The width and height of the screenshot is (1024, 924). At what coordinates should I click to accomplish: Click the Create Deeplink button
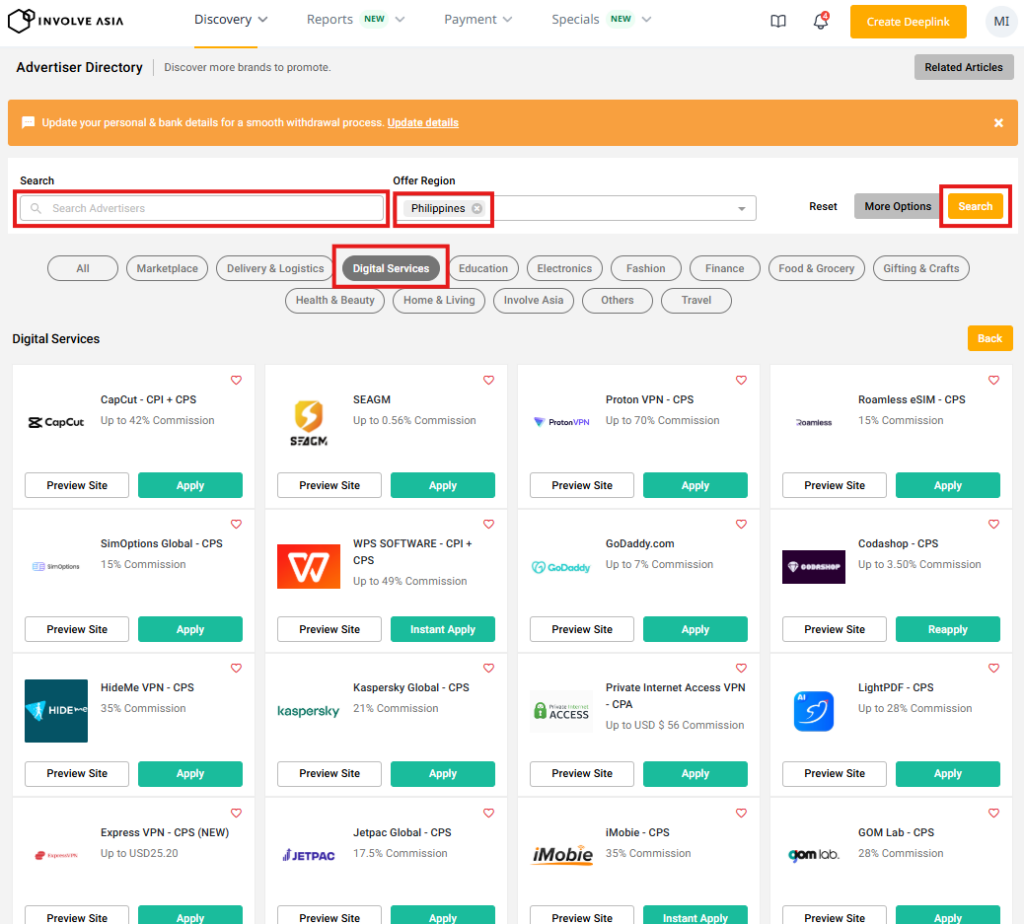[x=908, y=21]
